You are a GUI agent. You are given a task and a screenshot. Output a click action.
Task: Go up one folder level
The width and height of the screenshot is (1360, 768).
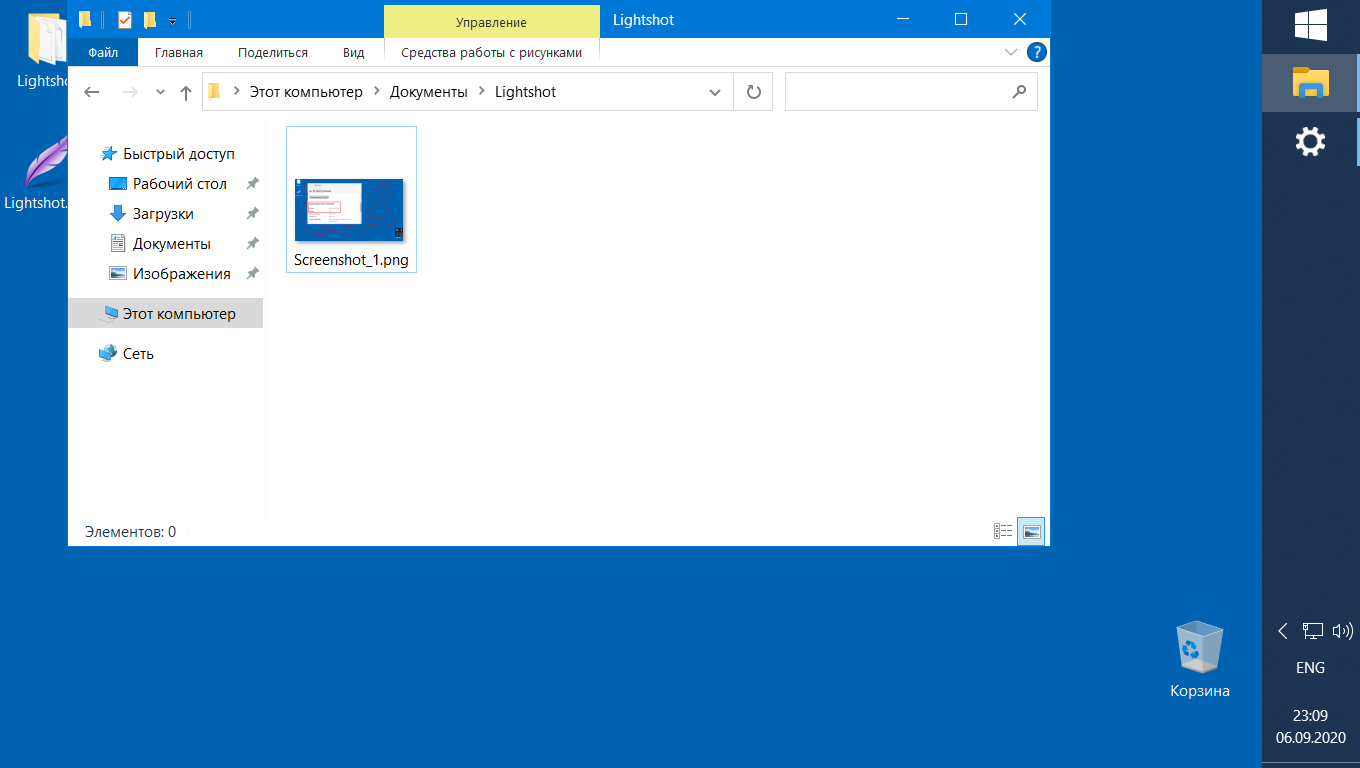tap(185, 92)
